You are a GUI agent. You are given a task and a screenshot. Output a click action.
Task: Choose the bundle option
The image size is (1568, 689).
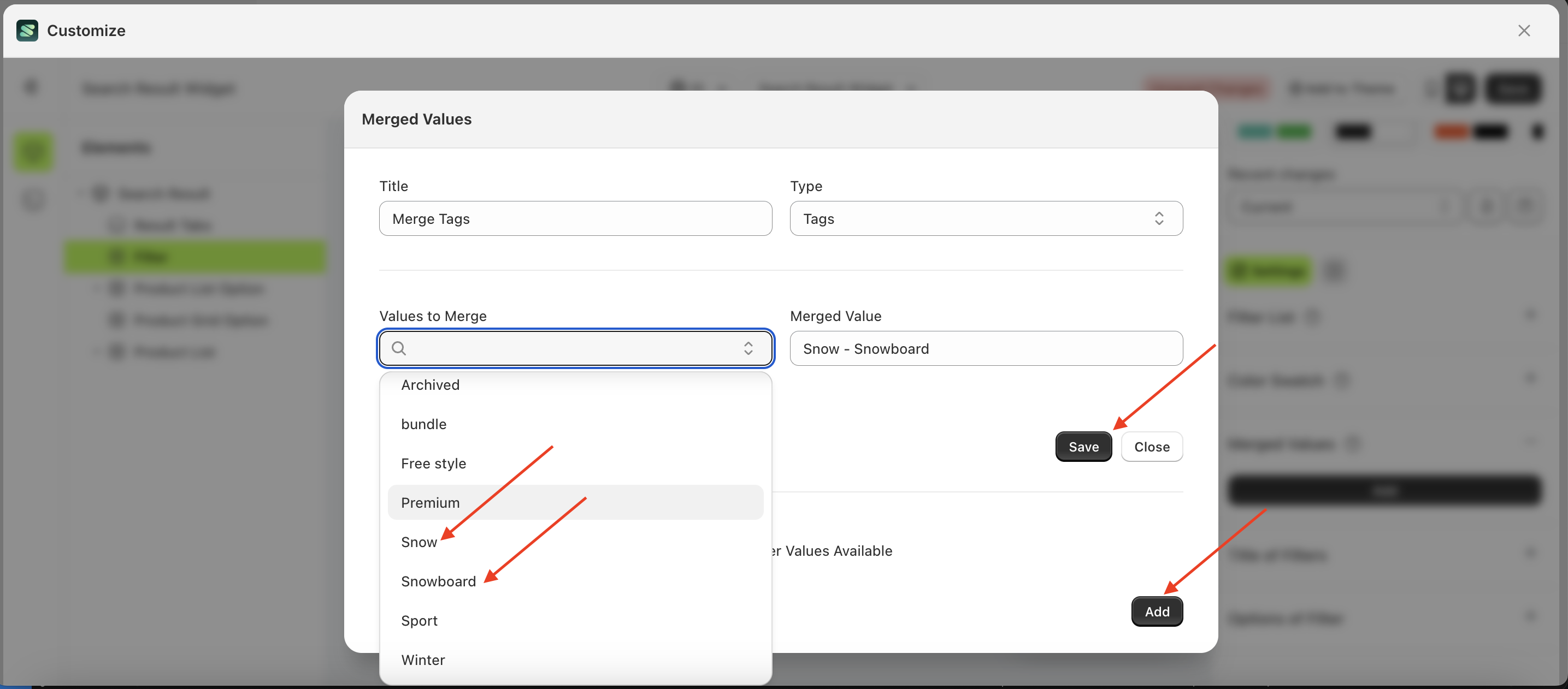pos(423,424)
